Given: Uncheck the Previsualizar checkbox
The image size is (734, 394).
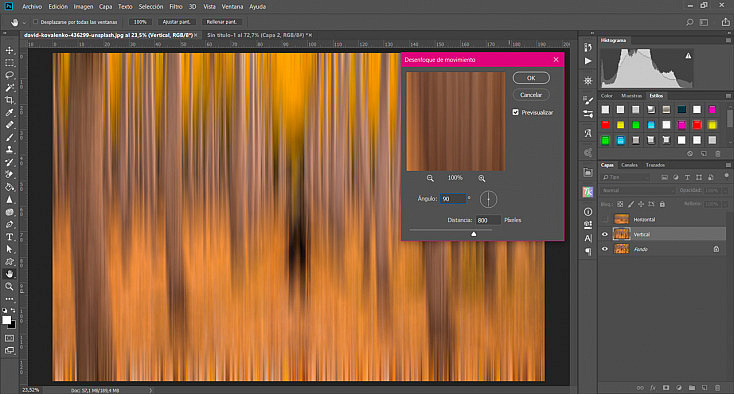Looking at the screenshot, I should tap(515, 112).
